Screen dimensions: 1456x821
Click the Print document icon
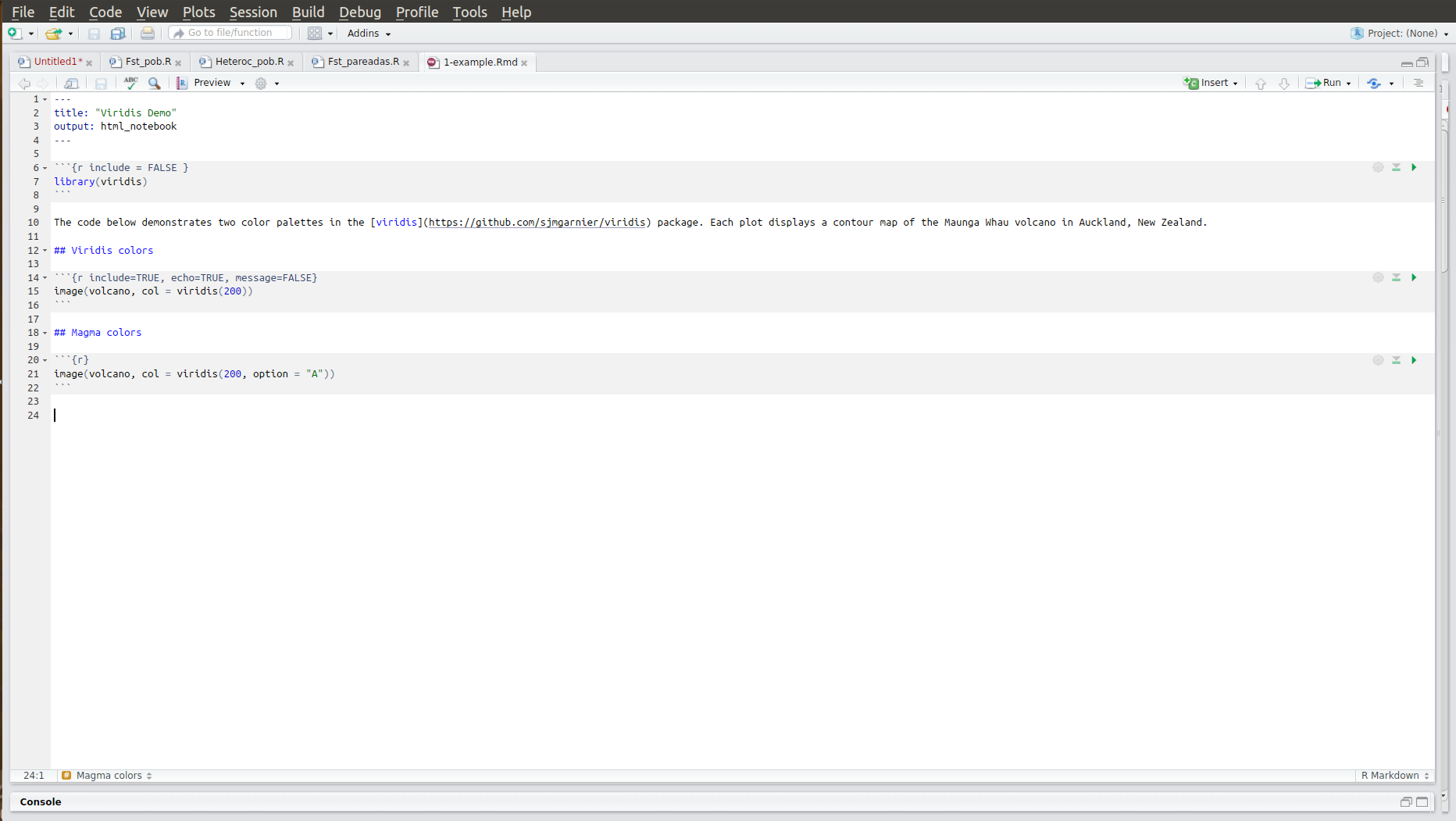147,33
